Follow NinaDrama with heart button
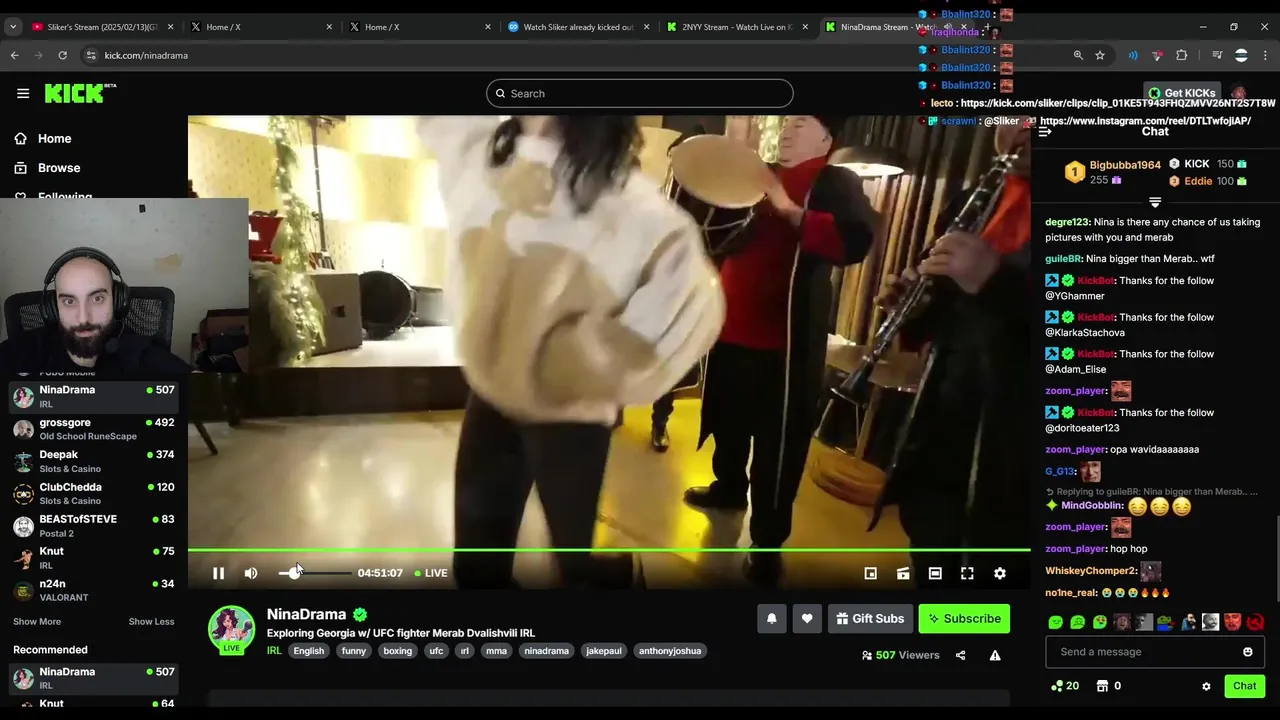 pos(807,619)
